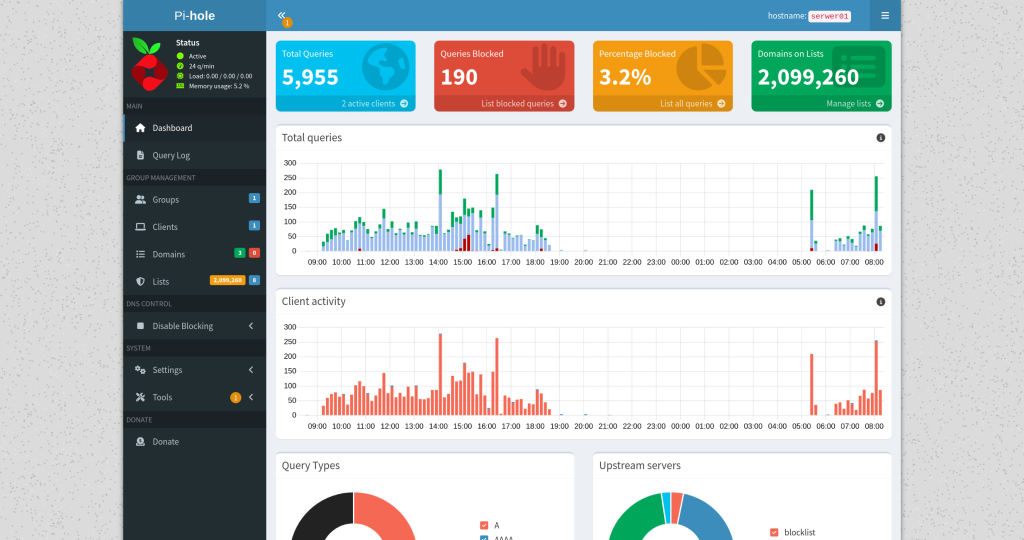Expand the Settings menu chevron
Viewport: 1024px width, 540px height.
pos(251,370)
